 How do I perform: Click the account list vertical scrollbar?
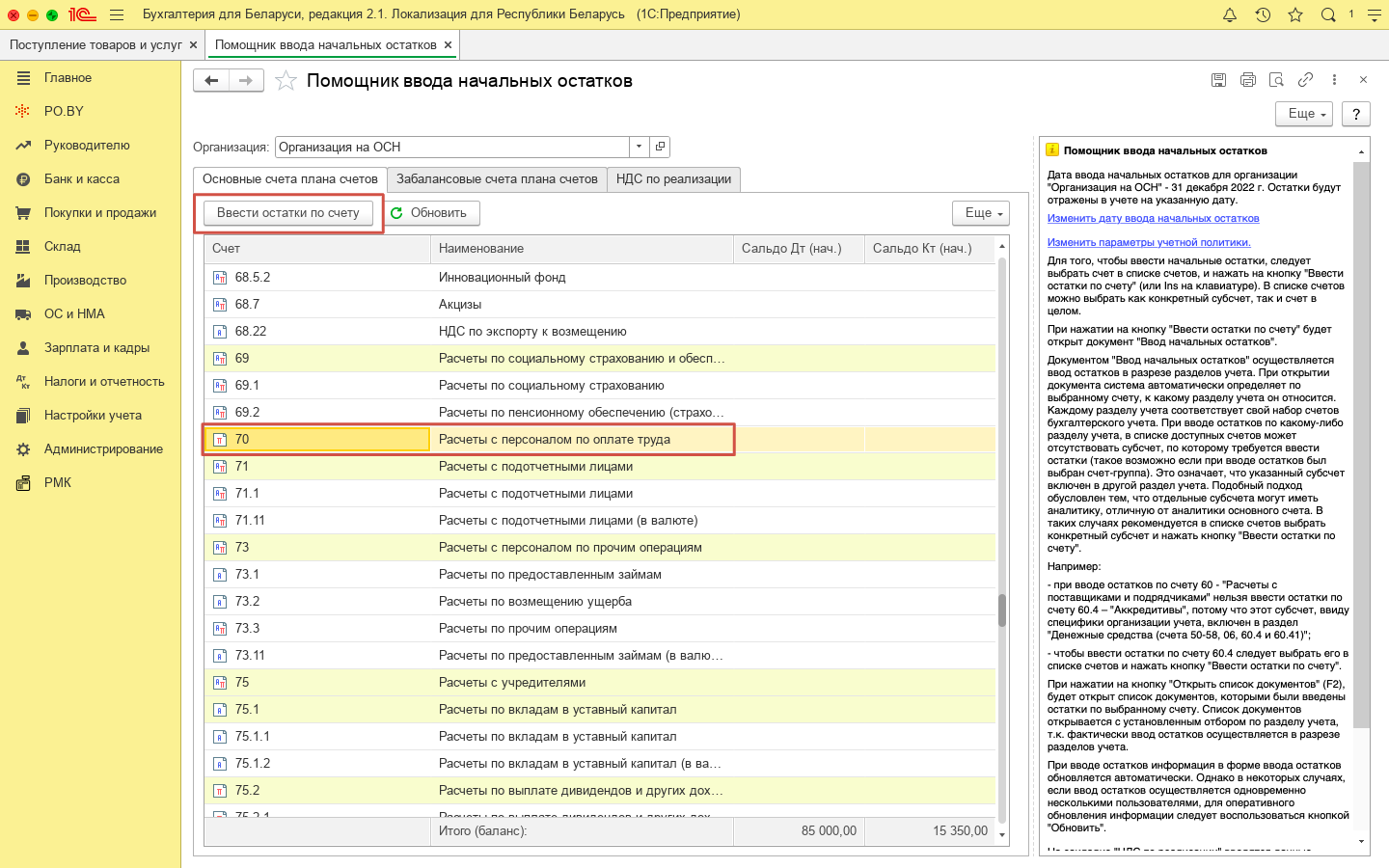pos(1002,610)
